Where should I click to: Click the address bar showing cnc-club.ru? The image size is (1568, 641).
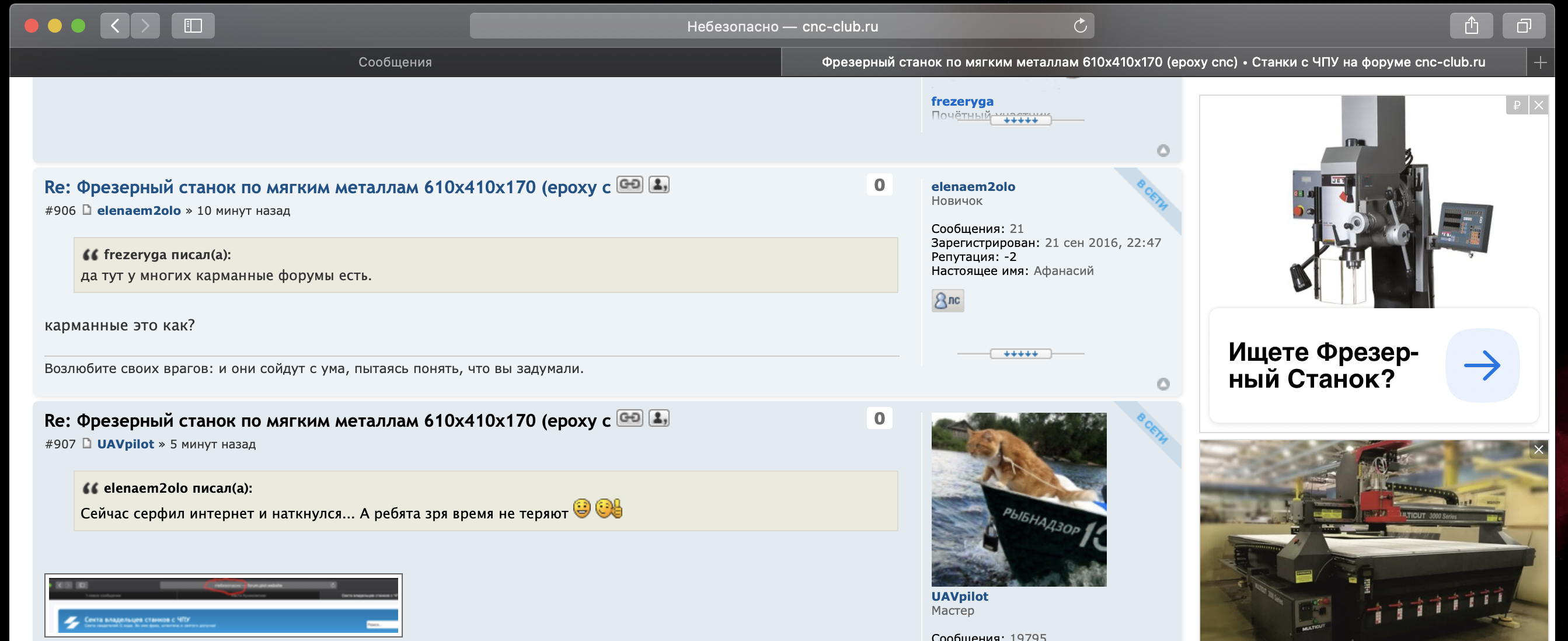pyautogui.click(x=782, y=26)
